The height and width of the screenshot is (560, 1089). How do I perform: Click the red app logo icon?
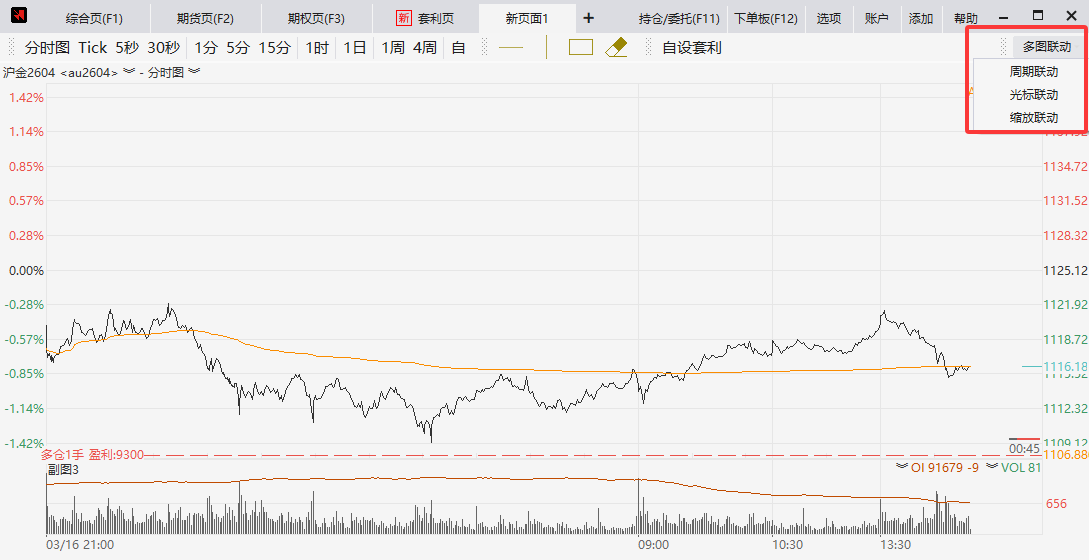(x=18, y=17)
